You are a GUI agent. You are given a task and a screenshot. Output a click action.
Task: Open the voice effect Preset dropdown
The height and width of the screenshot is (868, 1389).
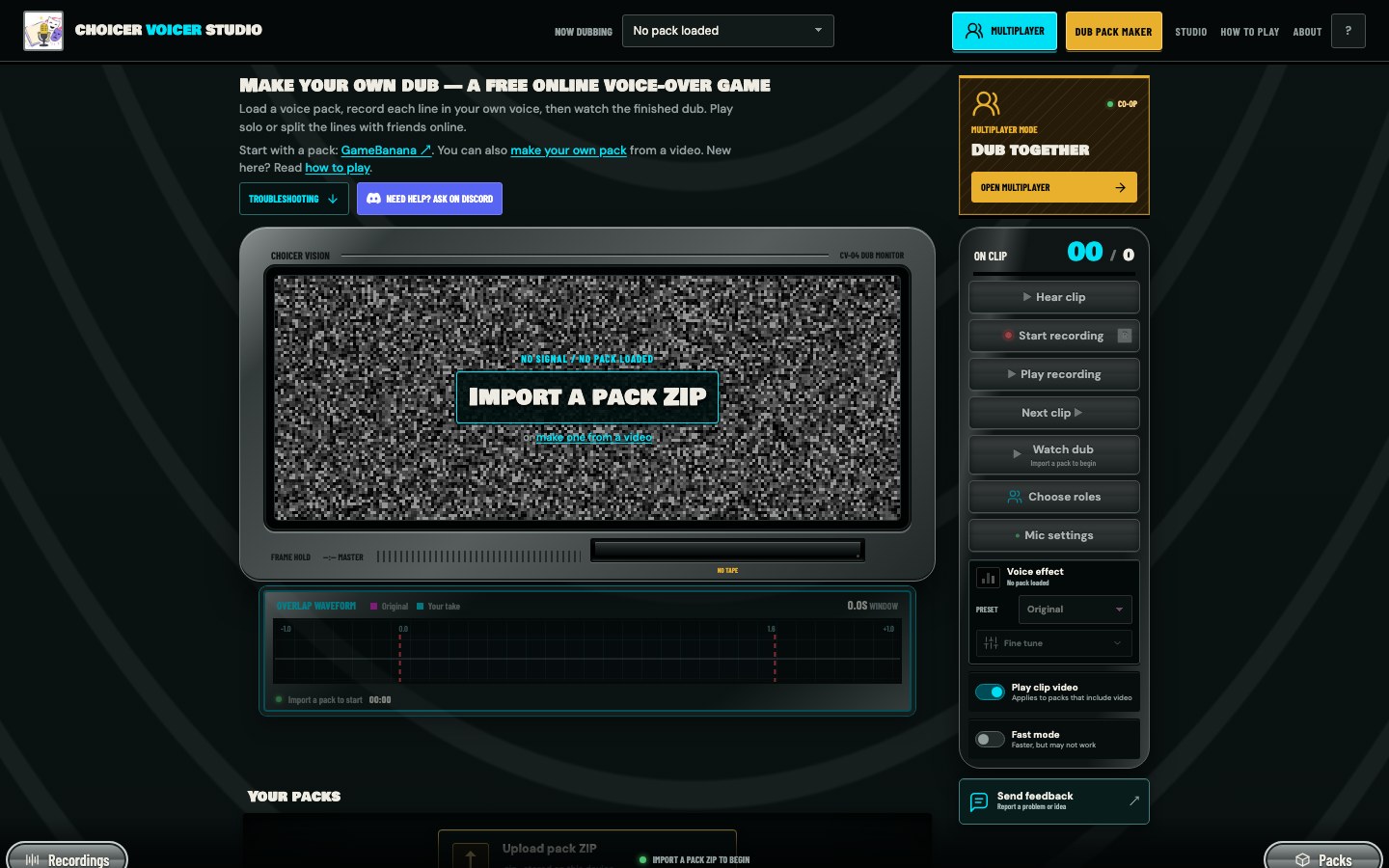tap(1075, 610)
